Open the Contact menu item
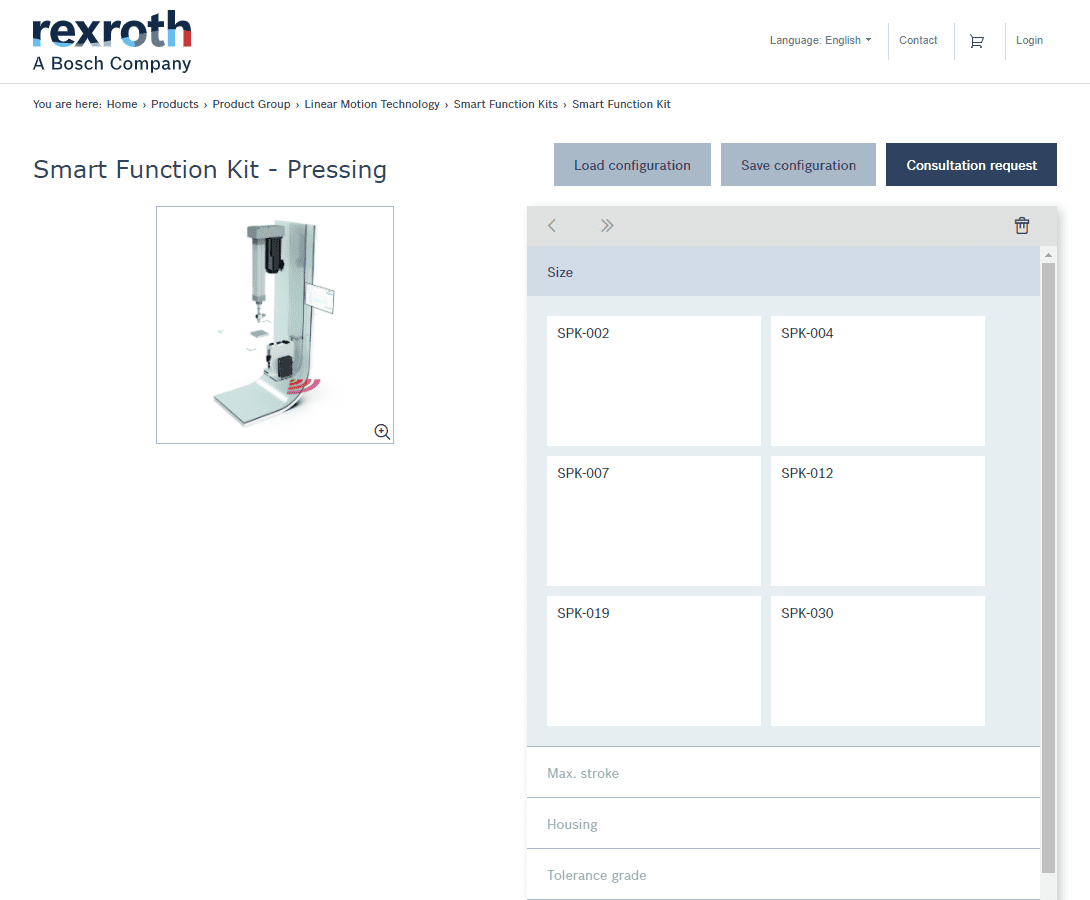 tap(918, 41)
